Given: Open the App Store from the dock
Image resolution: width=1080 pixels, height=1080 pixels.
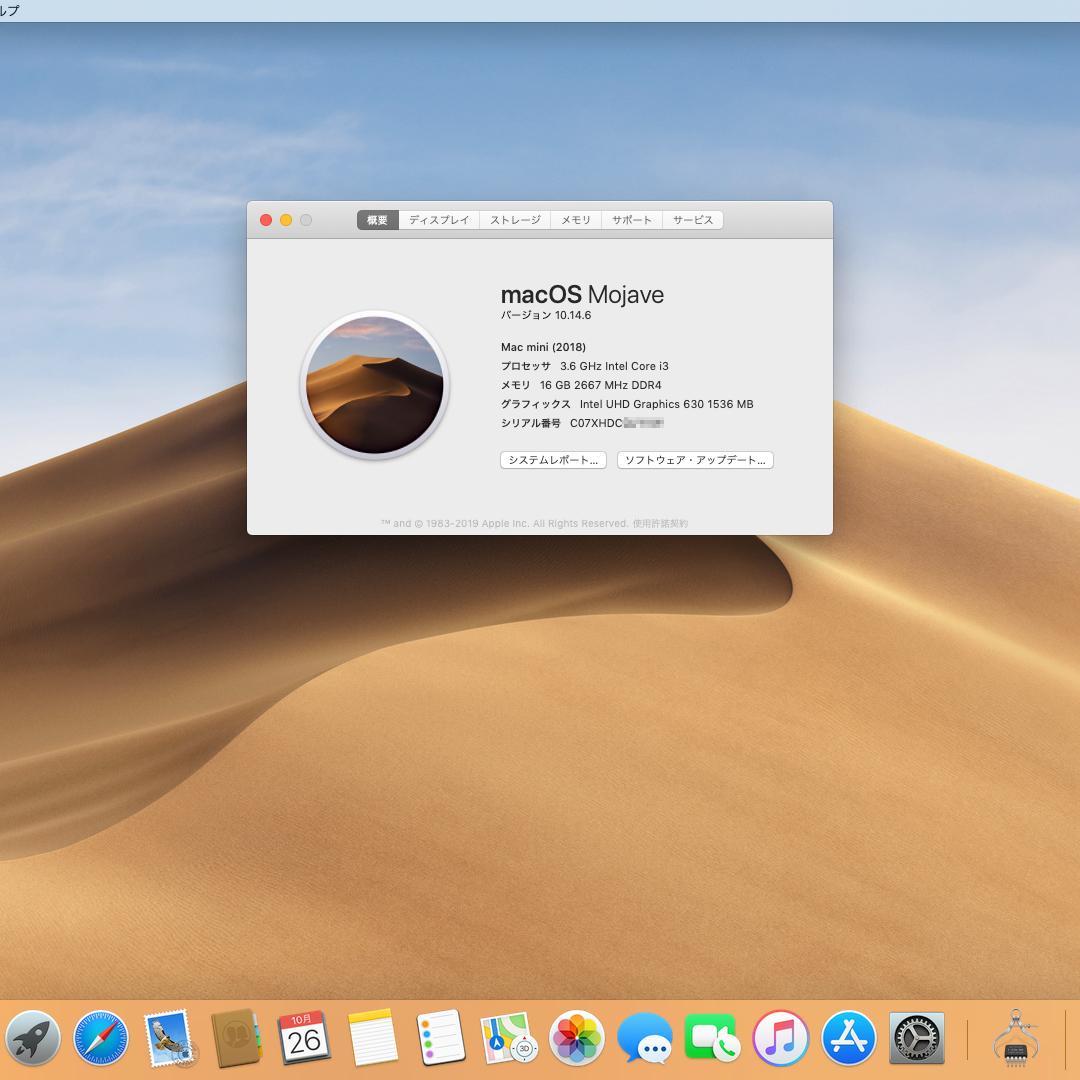Looking at the screenshot, I should (849, 1038).
